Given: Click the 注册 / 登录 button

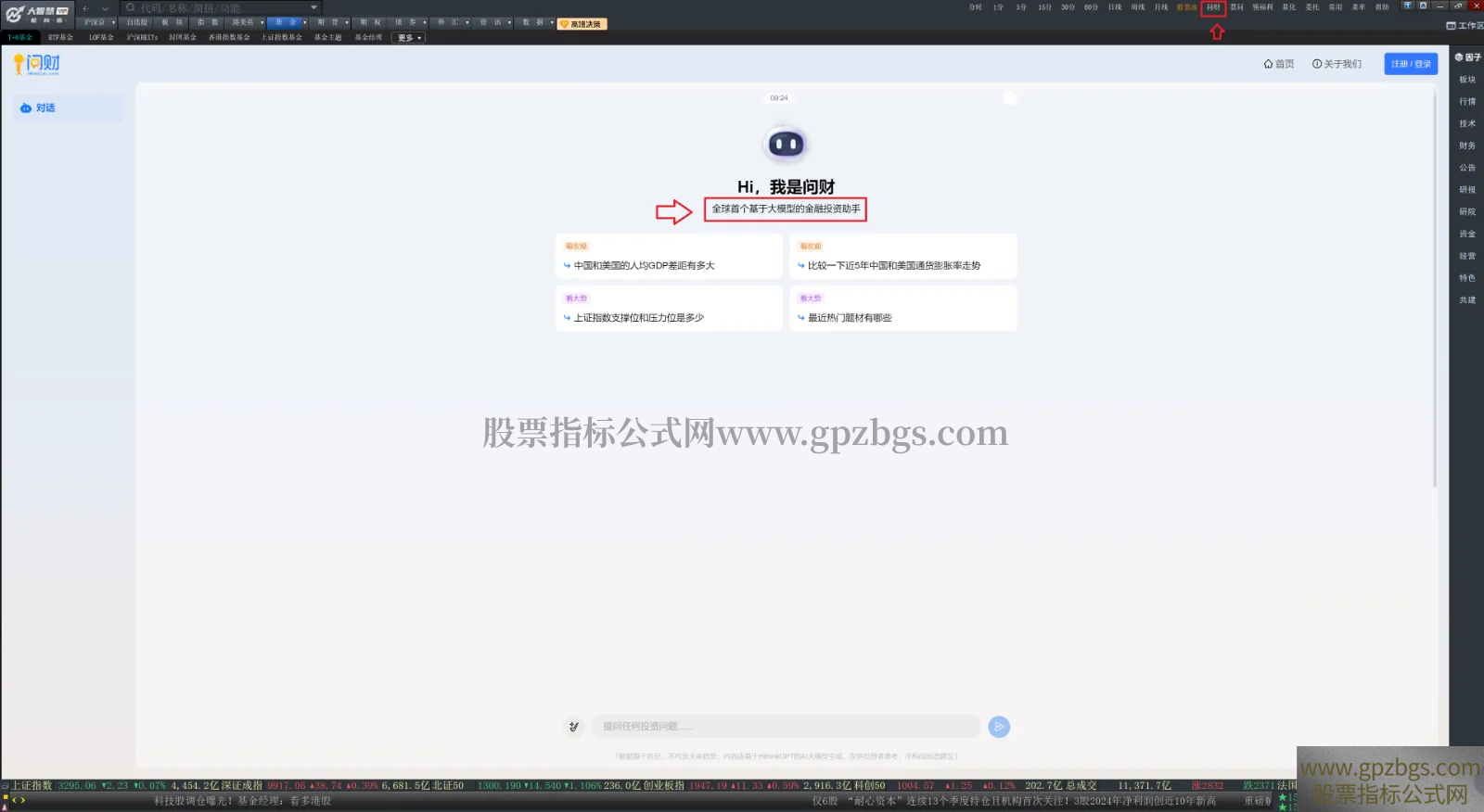Looking at the screenshot, I should click(1411, 64).
